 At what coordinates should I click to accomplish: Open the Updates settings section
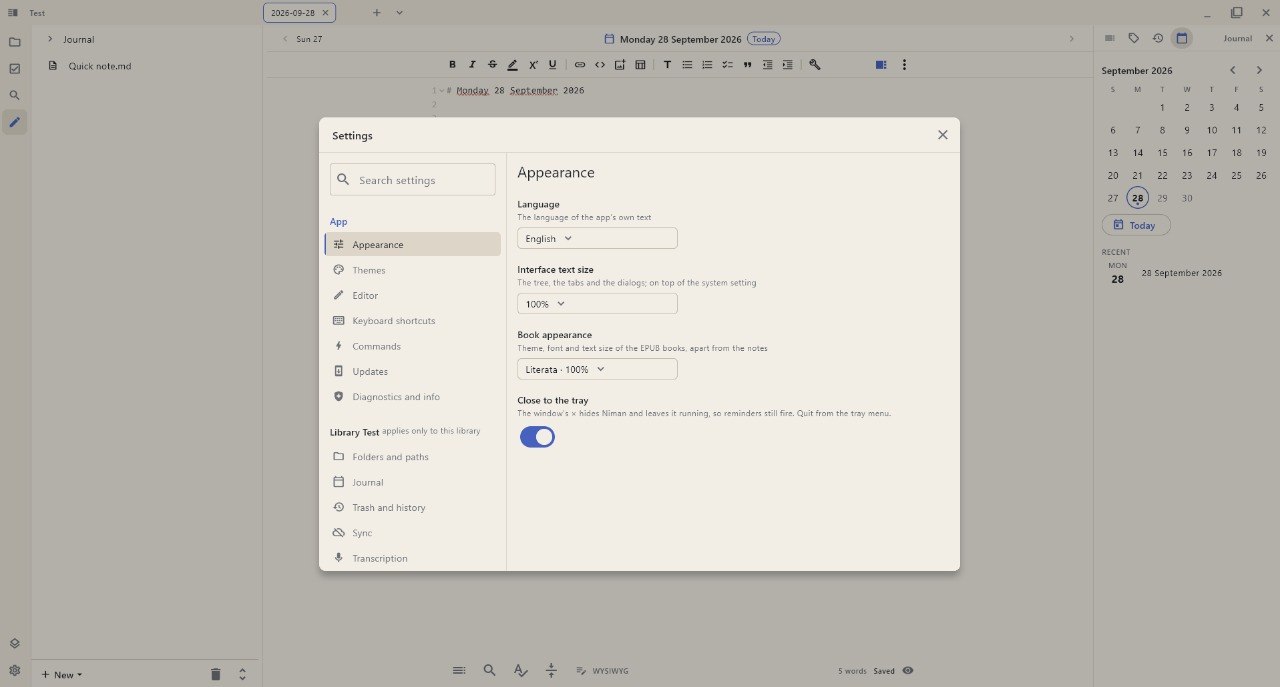(x=413, y=371)
